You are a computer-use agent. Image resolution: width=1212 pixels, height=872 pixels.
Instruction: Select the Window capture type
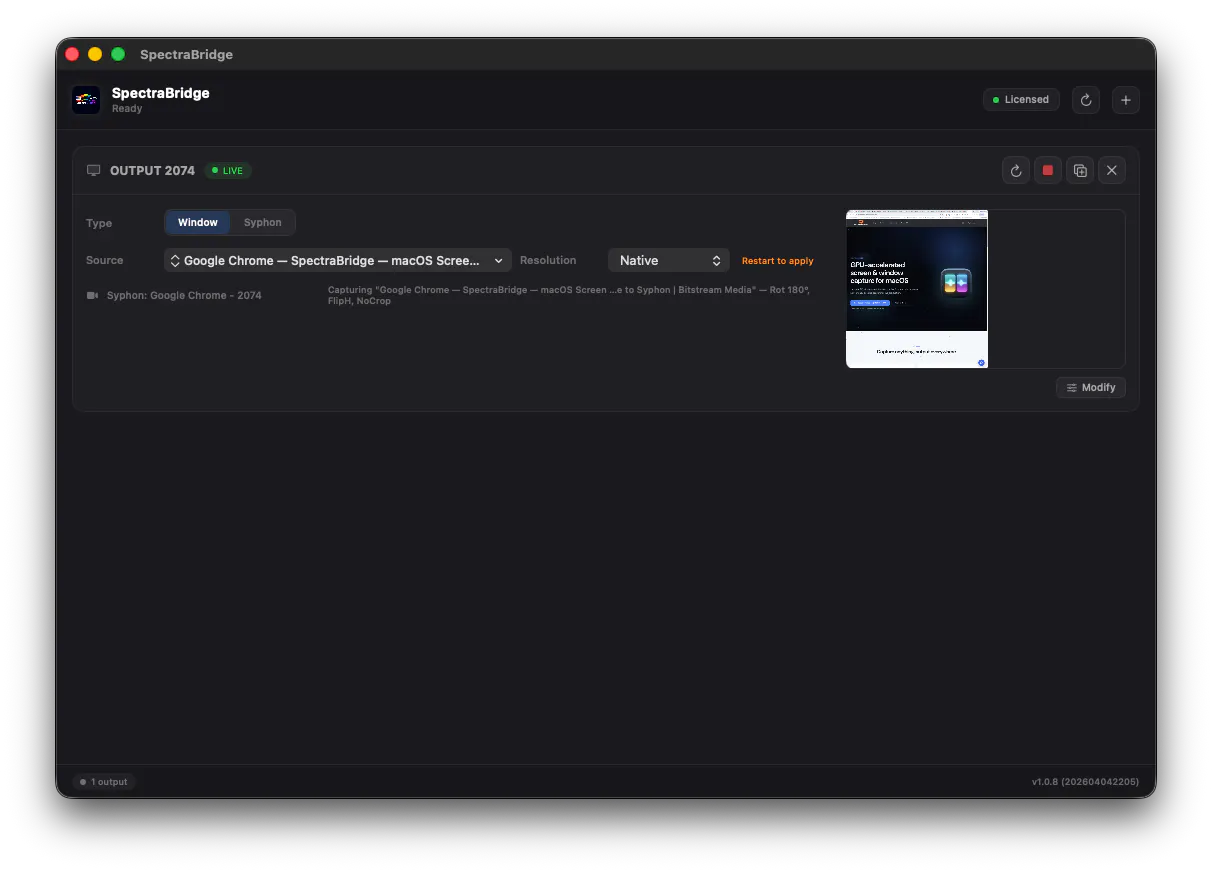coord(198,223)
